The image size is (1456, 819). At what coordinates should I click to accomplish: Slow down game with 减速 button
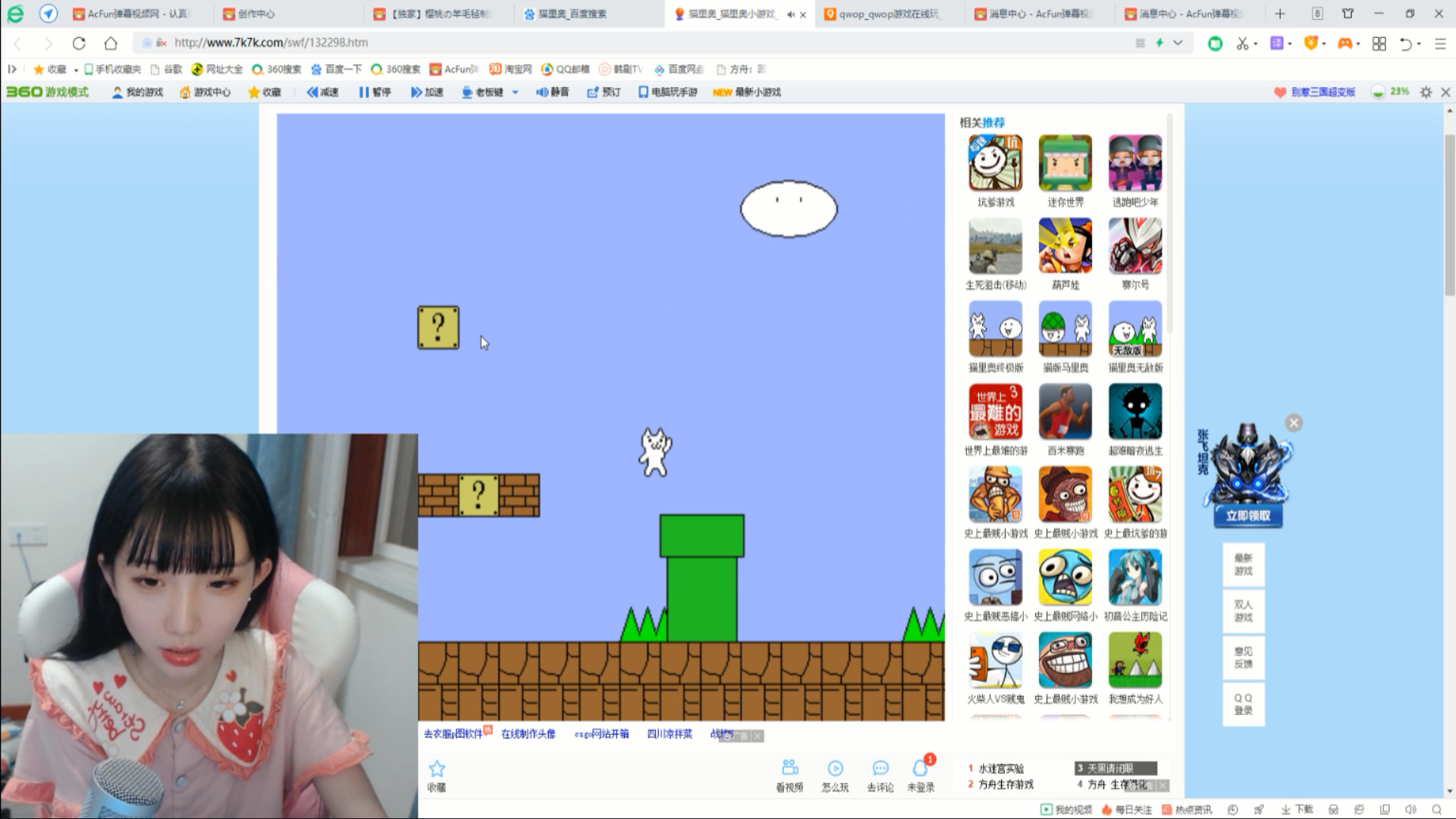[x=322, y=92]
